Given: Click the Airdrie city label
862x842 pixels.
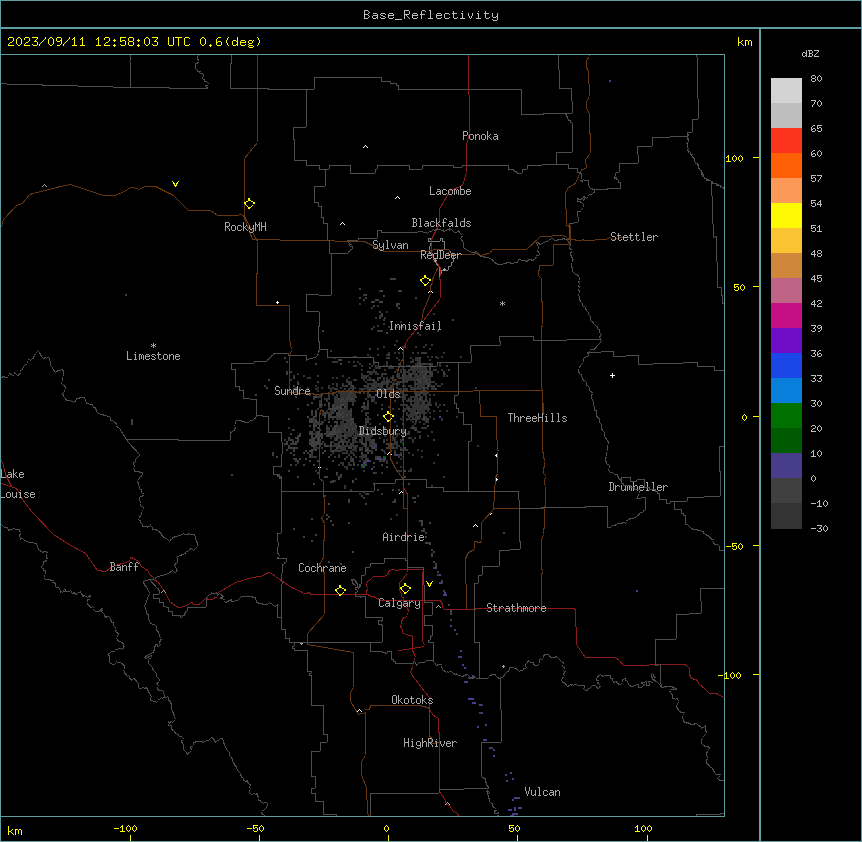Looking at the screenshot, I should pos(403,537).
